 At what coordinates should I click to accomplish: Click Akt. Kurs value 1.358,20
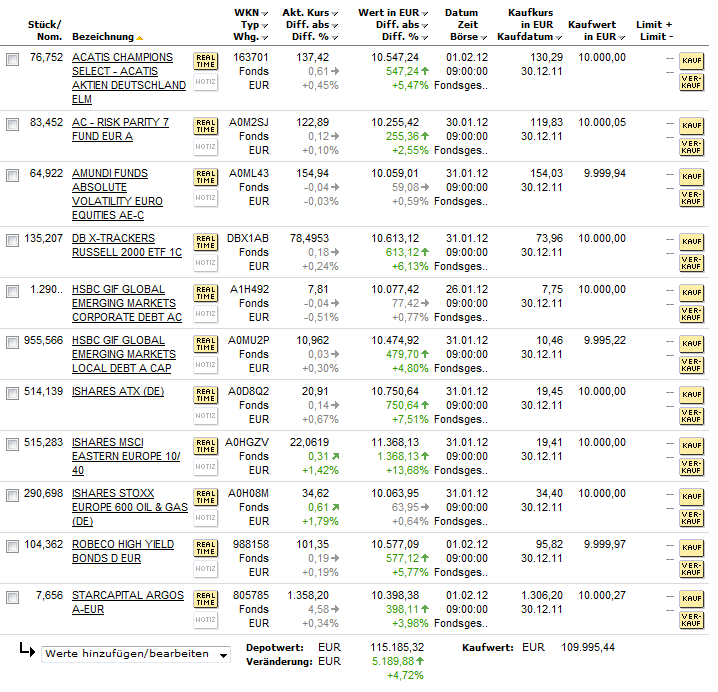coord(308,595)
